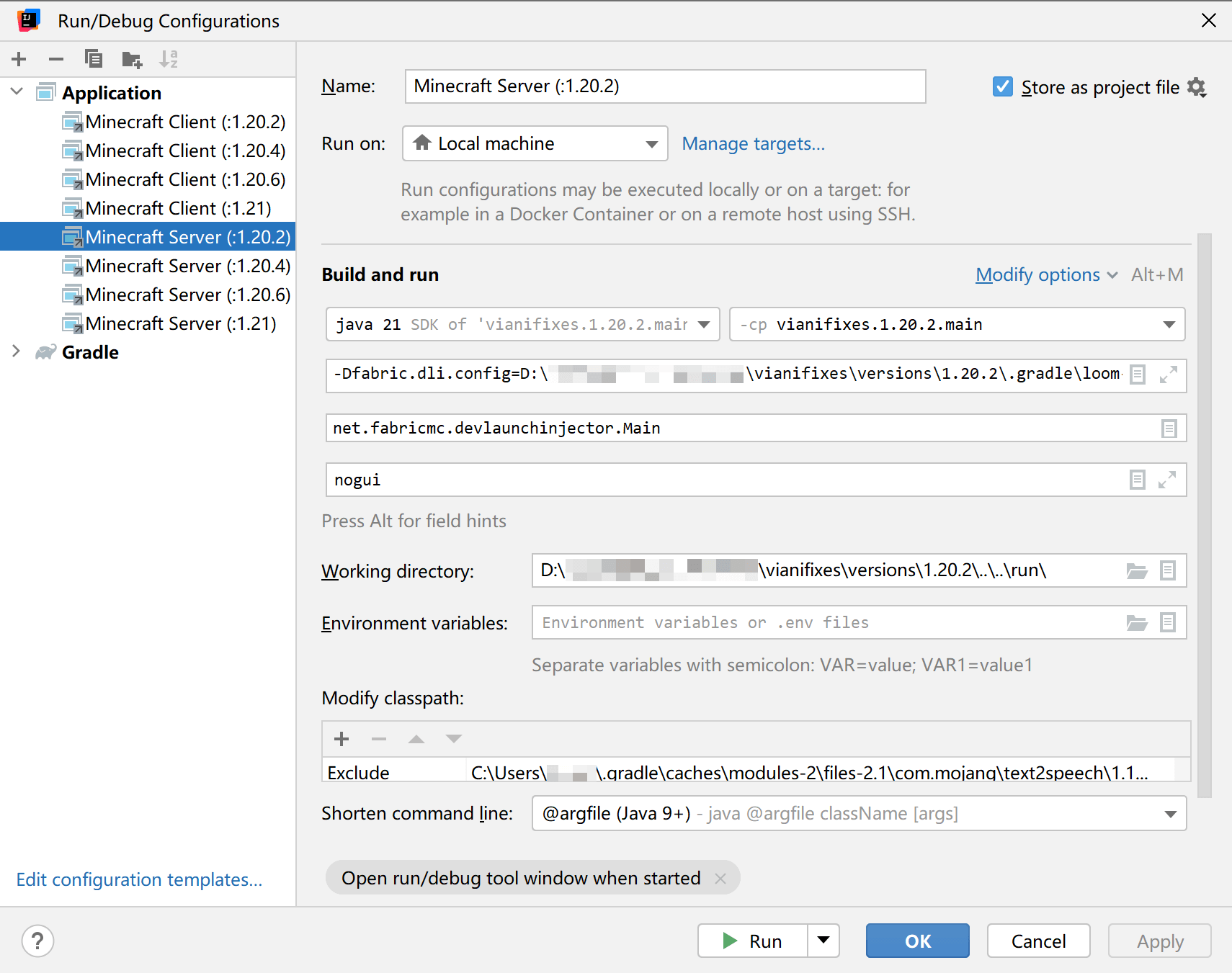Click the Manage targets link
The width and height of the screenshot is (1232, 973).
pos(753,144)
